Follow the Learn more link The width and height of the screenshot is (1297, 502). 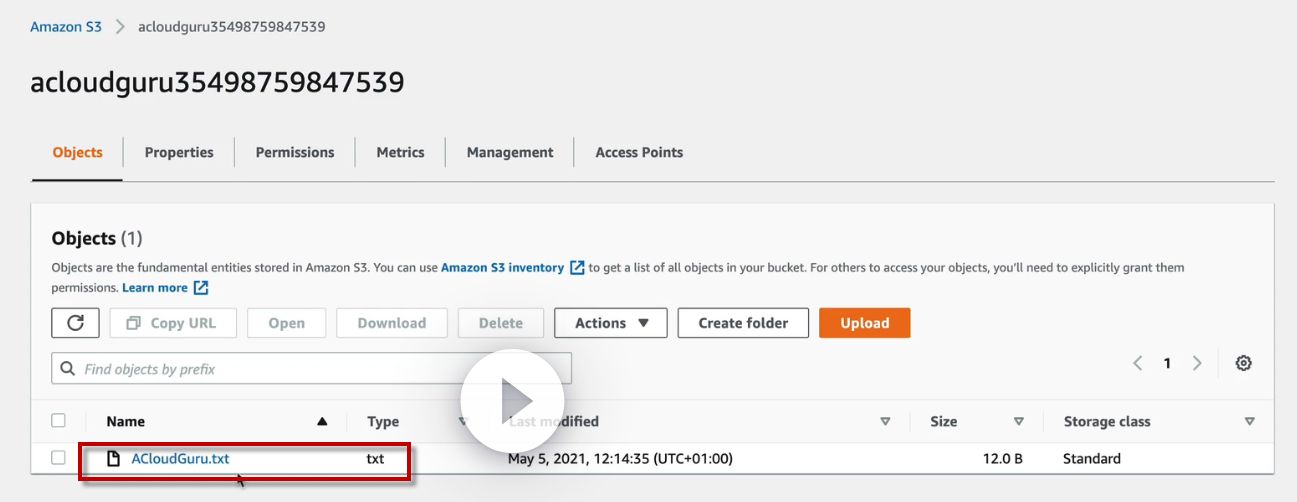(x=155, y=288)
